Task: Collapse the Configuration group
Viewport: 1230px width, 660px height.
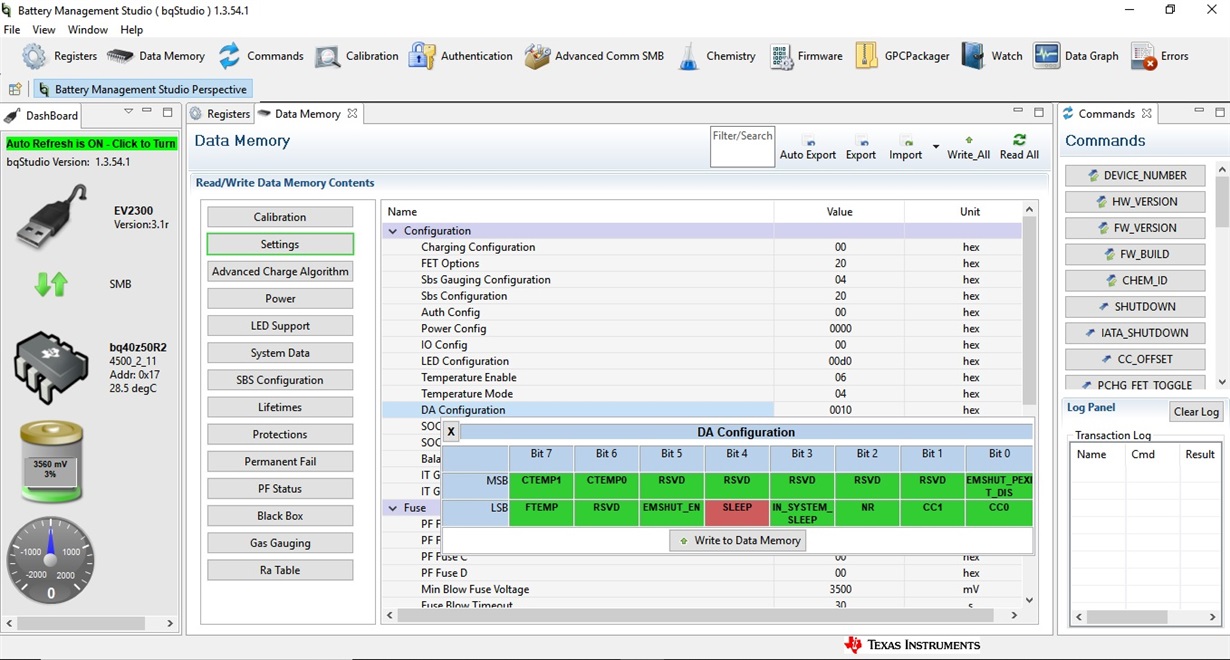Action: (x=392, y=231)
